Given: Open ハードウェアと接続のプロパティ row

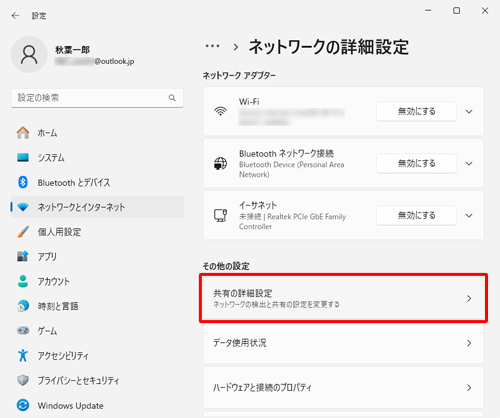Looking at the screenshot, I should tap(343, 388).
